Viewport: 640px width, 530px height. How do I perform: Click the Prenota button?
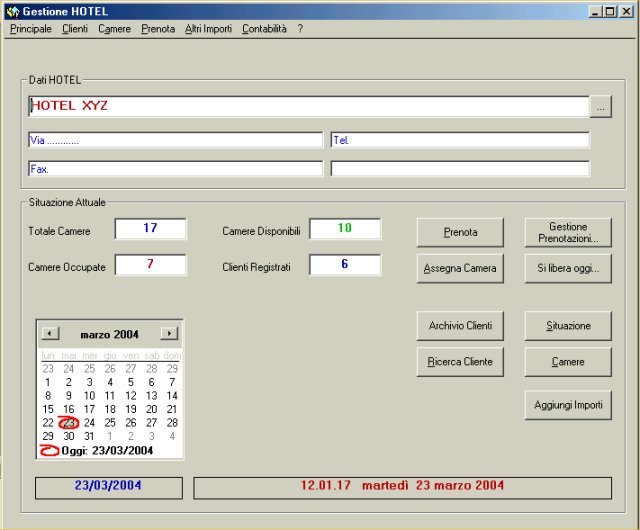(x=460, y=232)
